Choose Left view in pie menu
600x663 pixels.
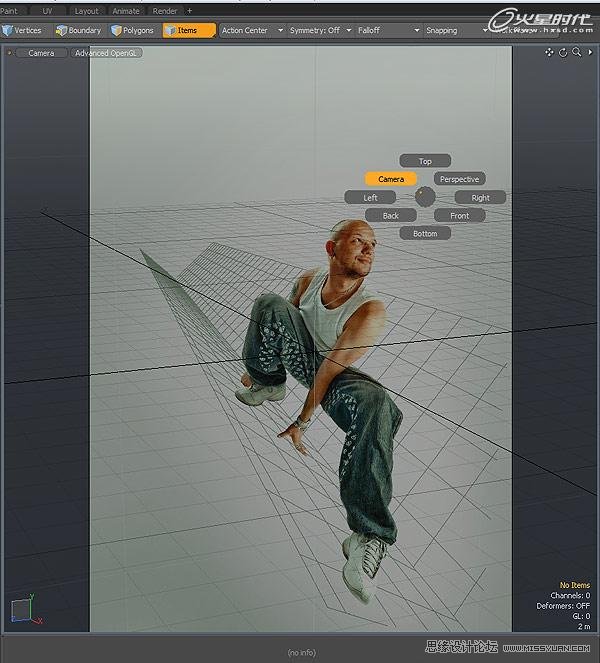(x=370, y=197)
